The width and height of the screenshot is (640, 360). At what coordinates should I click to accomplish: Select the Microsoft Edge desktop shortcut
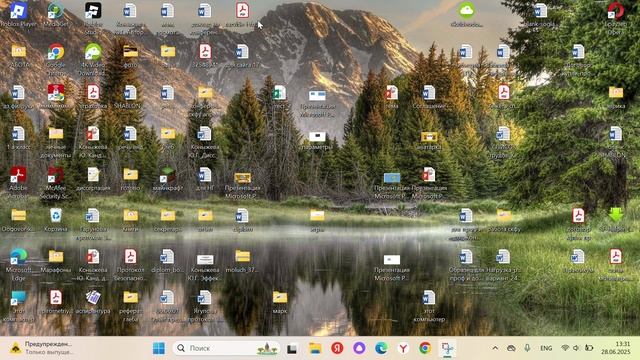pyautogui.click(x=18, y=256)
